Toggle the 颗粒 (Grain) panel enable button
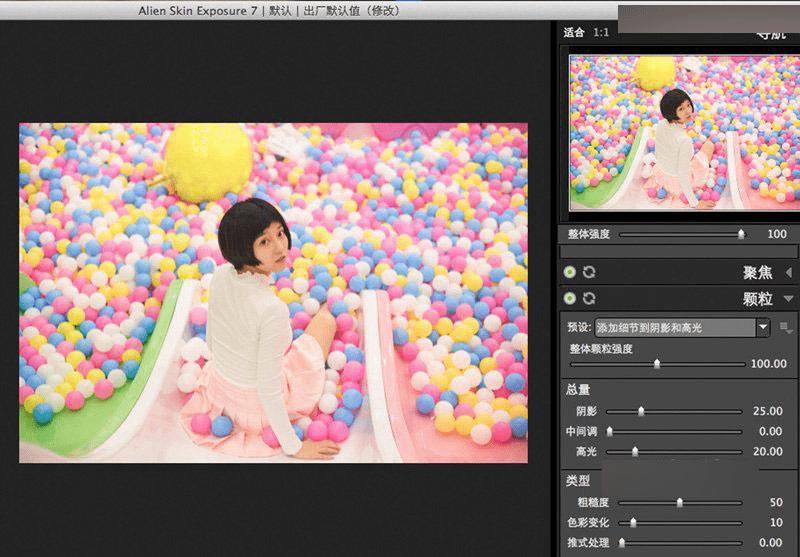 570,298
